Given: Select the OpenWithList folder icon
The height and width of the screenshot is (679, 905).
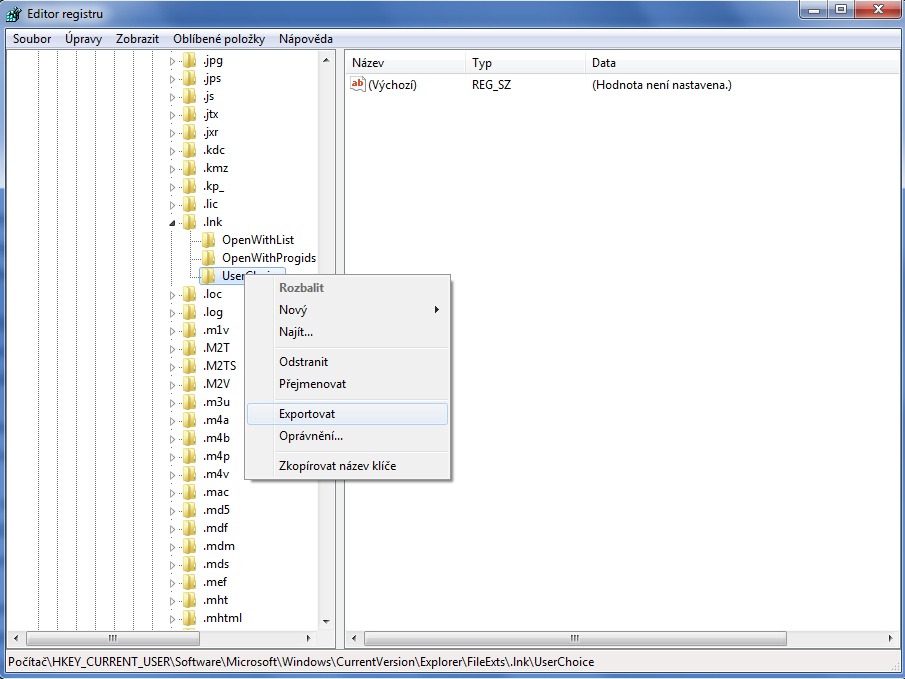Looking at the screenshot, I should tap(208, 240).
